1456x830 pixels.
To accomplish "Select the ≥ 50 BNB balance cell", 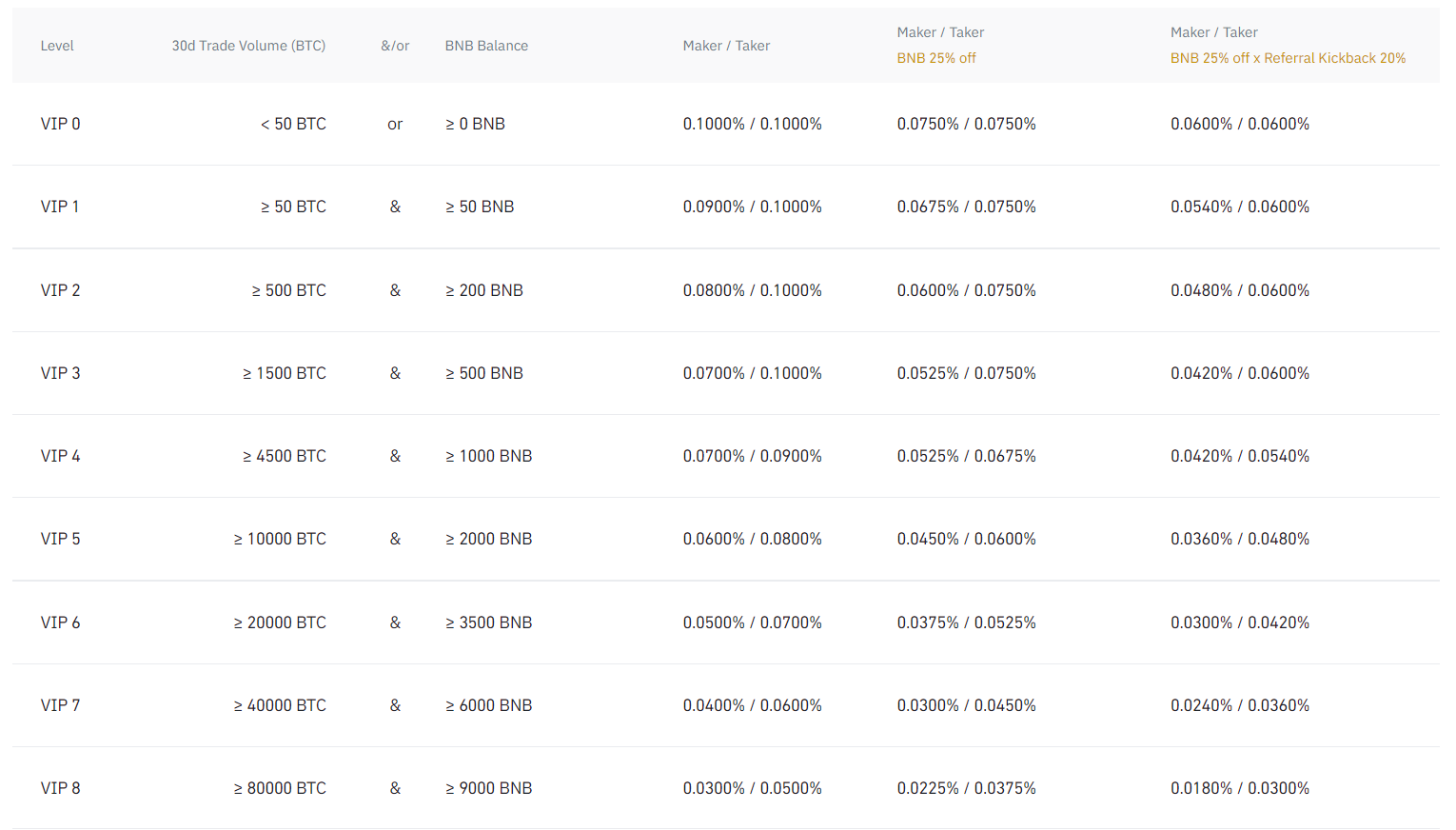I will [x=480, y=207].
